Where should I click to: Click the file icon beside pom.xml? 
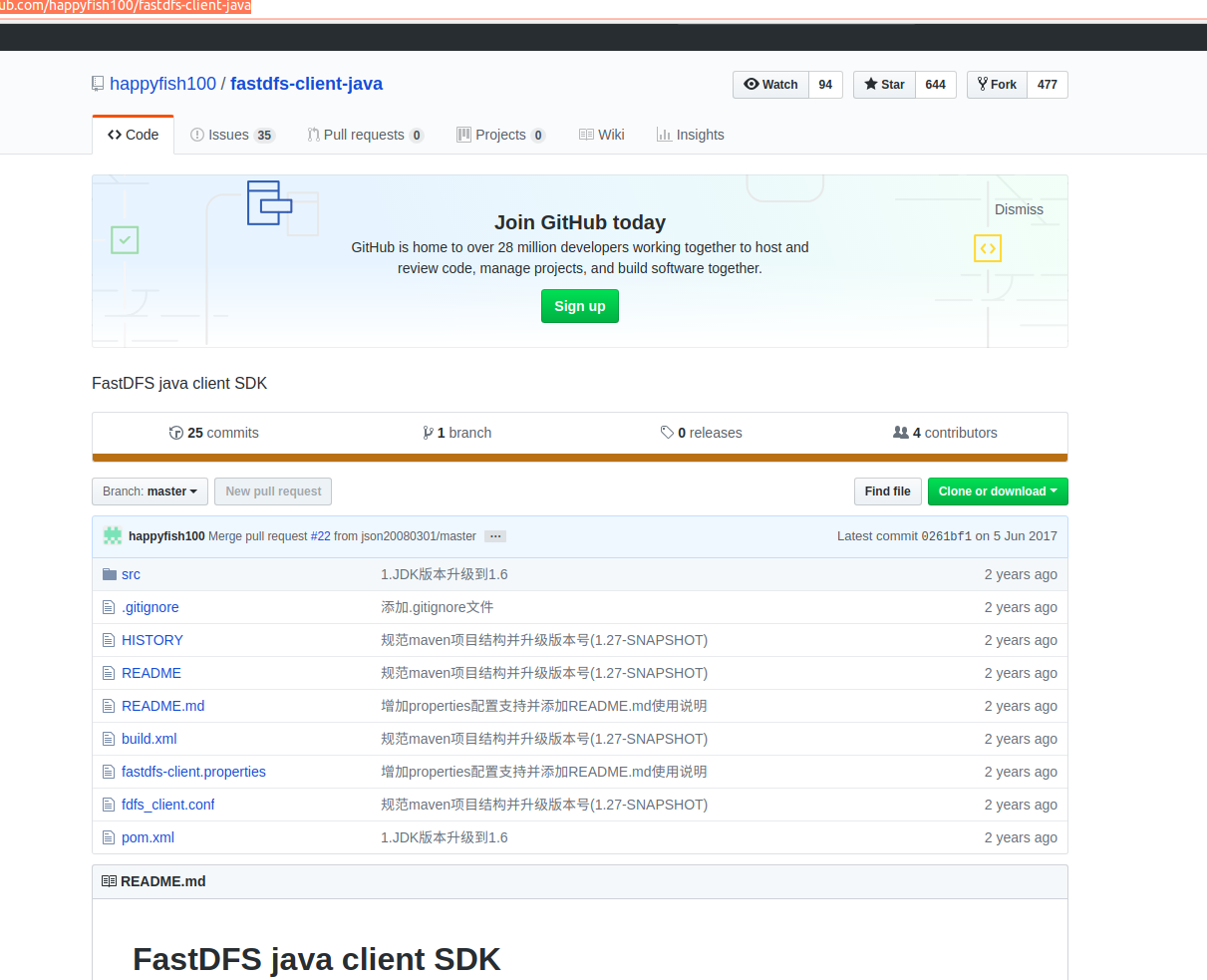click(x=109, y=837)
